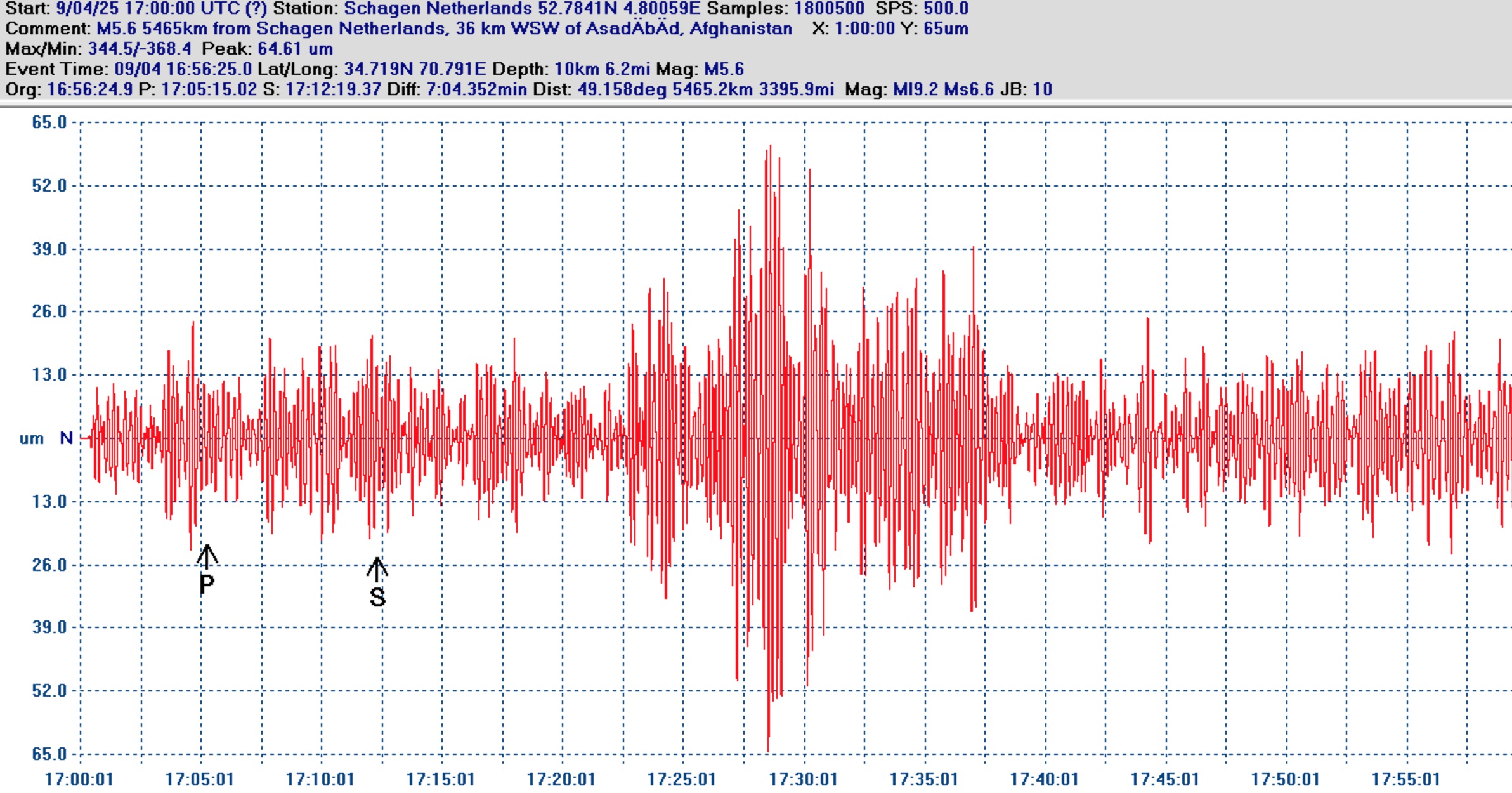Click the P wave arrival arrow marker
Image resolution: width=1512 pixels, height=793 pixels.
click(207, 557)
